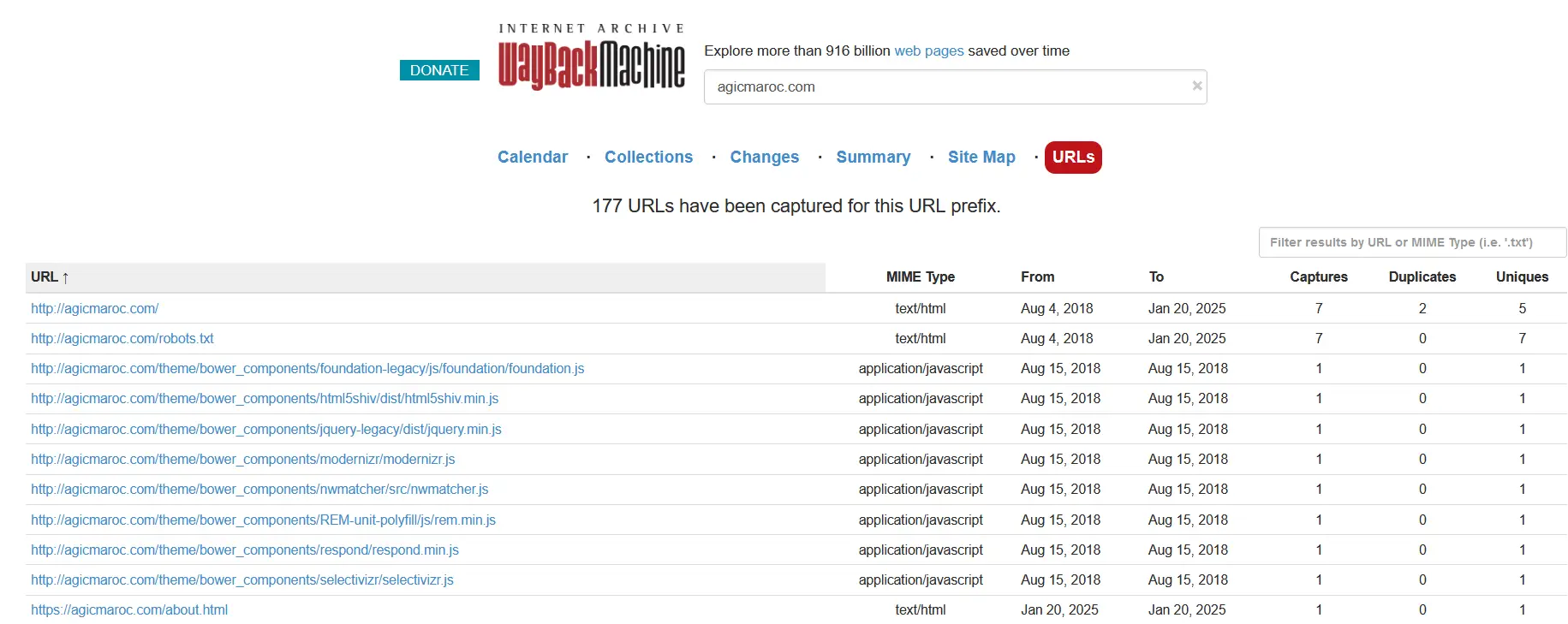
Task: Open the agicmaroc.com/robots.txt link
Action: (x=122, y=339)
